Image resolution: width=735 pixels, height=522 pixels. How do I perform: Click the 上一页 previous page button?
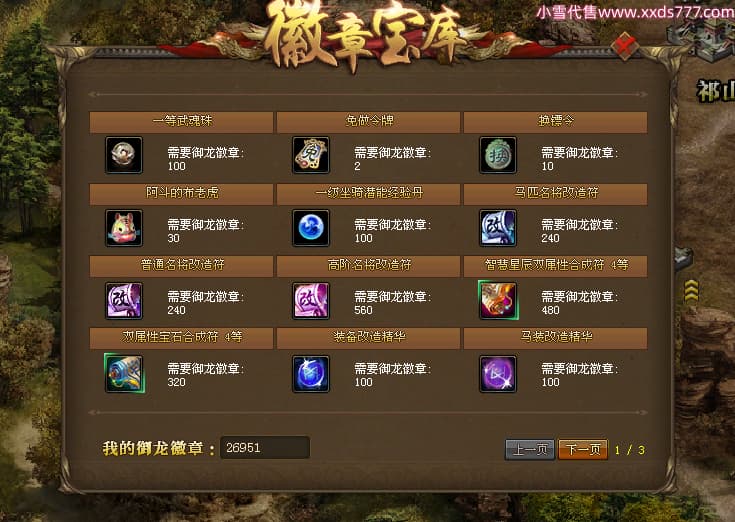point(530,450)
